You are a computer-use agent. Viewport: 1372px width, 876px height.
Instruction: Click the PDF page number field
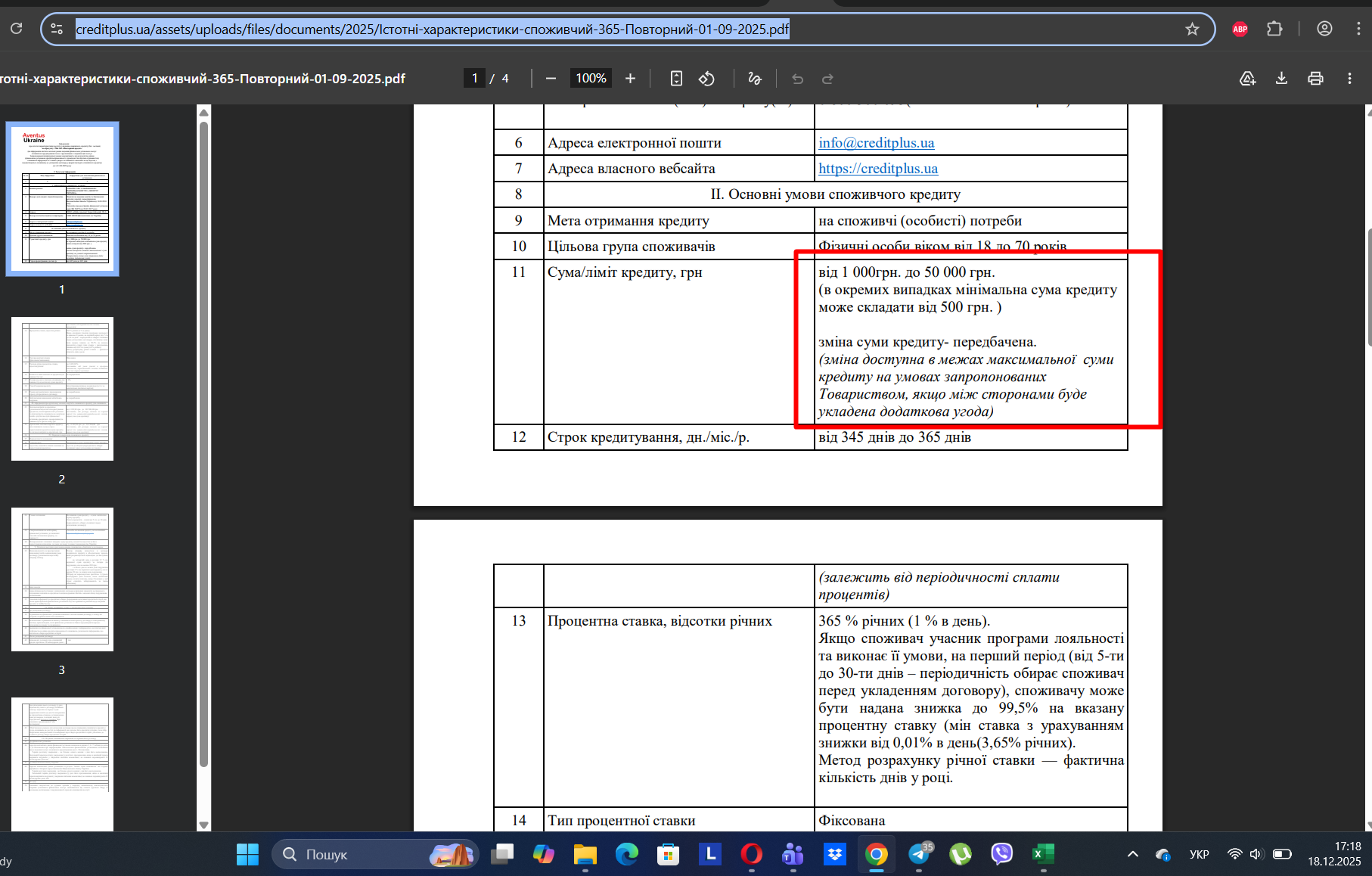474,79
